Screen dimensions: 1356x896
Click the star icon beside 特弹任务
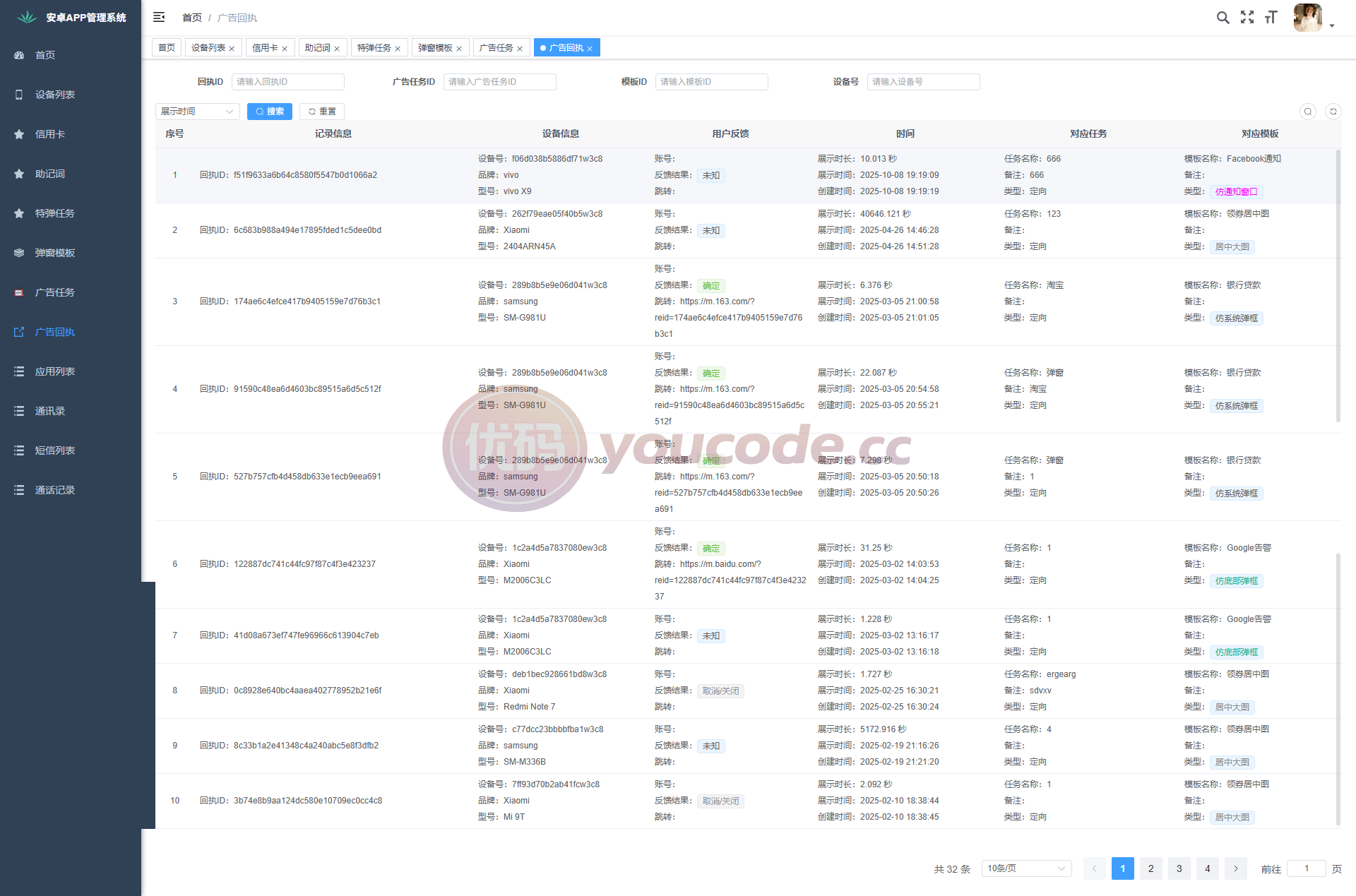tap(19, 213)
